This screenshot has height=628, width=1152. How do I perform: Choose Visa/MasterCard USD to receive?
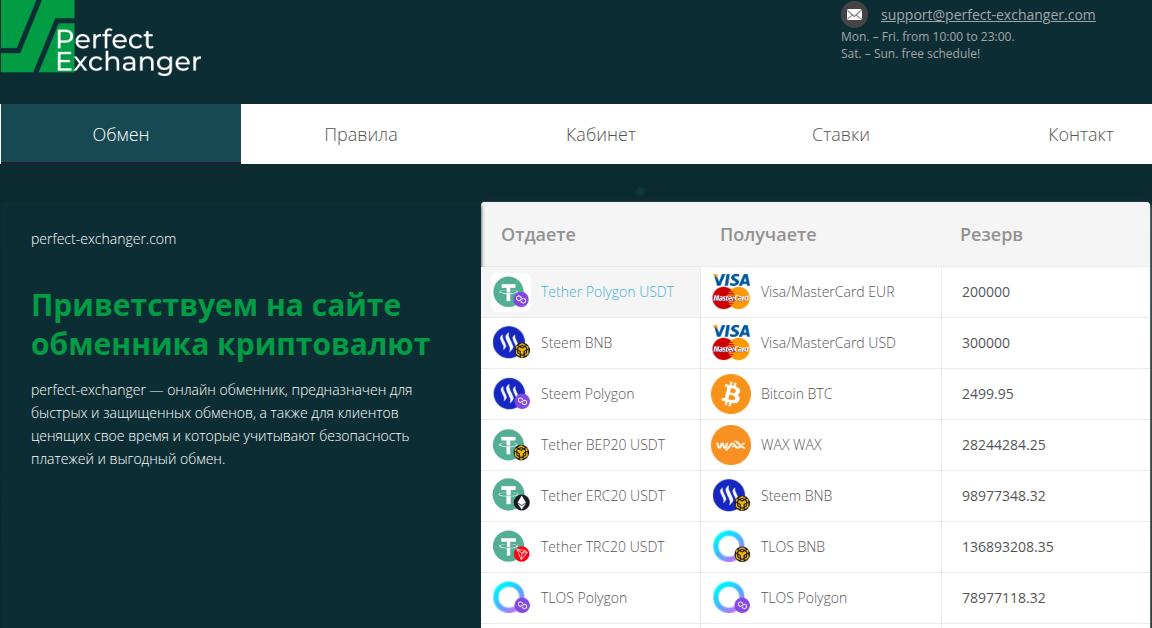pos(828,343)
